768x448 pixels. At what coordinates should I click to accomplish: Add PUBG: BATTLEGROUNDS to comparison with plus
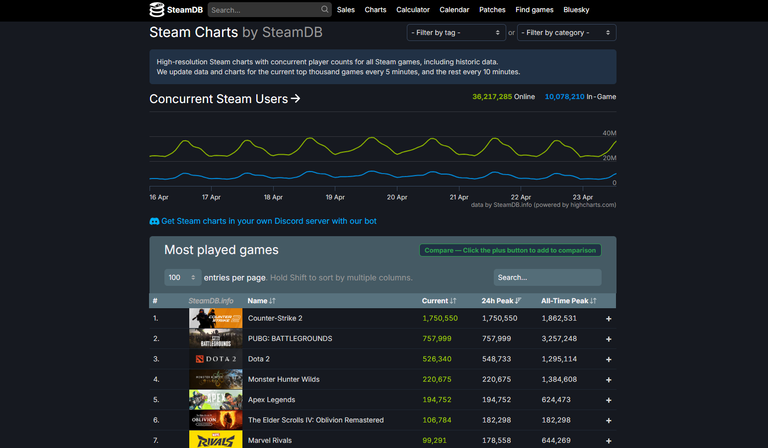tap(608, 339)
